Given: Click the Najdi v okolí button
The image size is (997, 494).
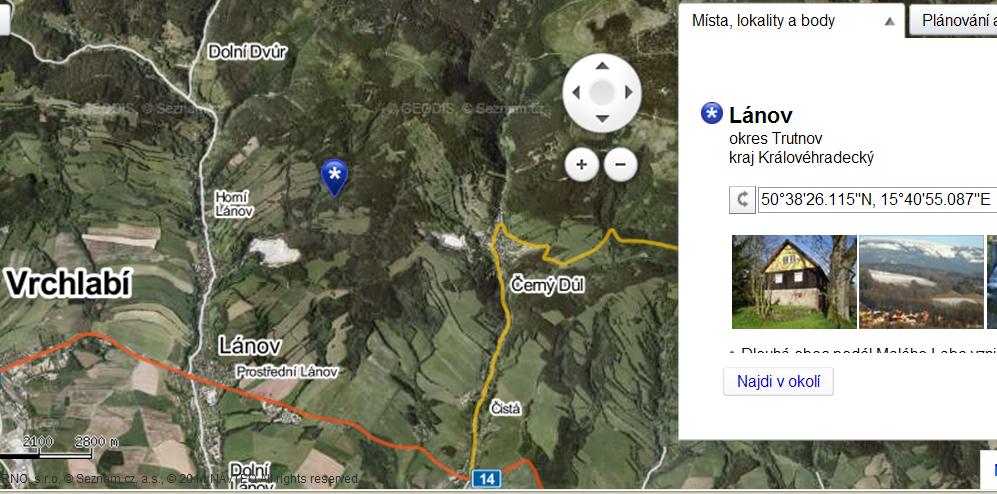Looking at the screenshot, I should tap(778, 381).
